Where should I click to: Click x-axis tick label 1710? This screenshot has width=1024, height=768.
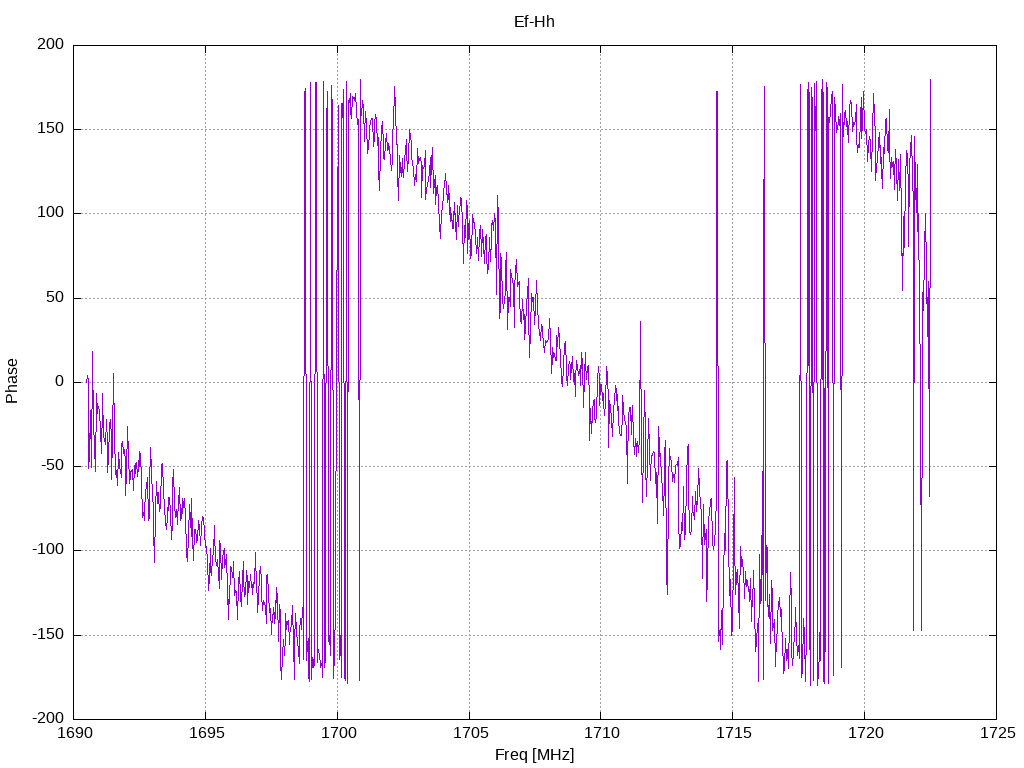(602, 733)
